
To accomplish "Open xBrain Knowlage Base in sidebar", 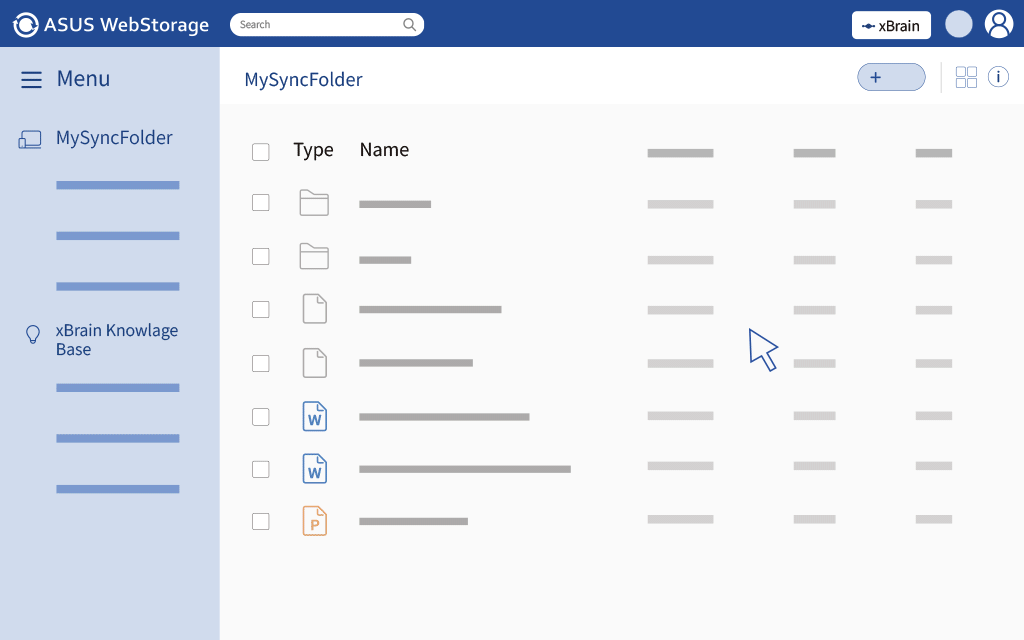I will coord(116,340).
